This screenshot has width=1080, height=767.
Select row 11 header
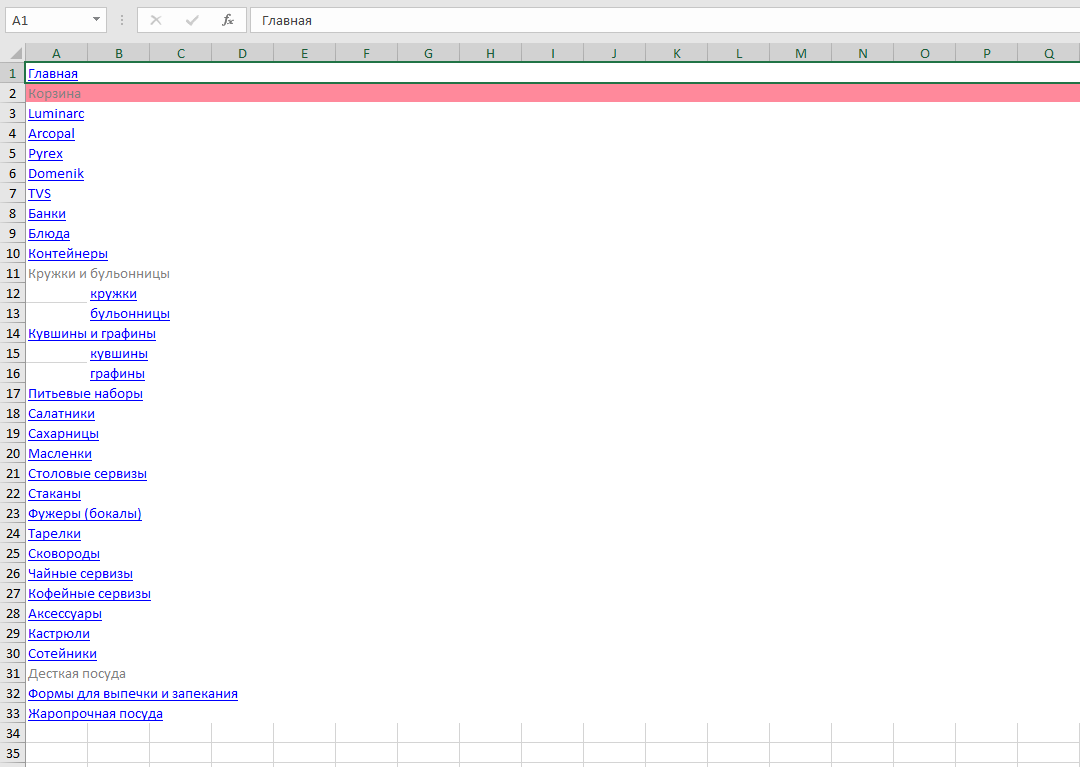(x=12, y=273)
